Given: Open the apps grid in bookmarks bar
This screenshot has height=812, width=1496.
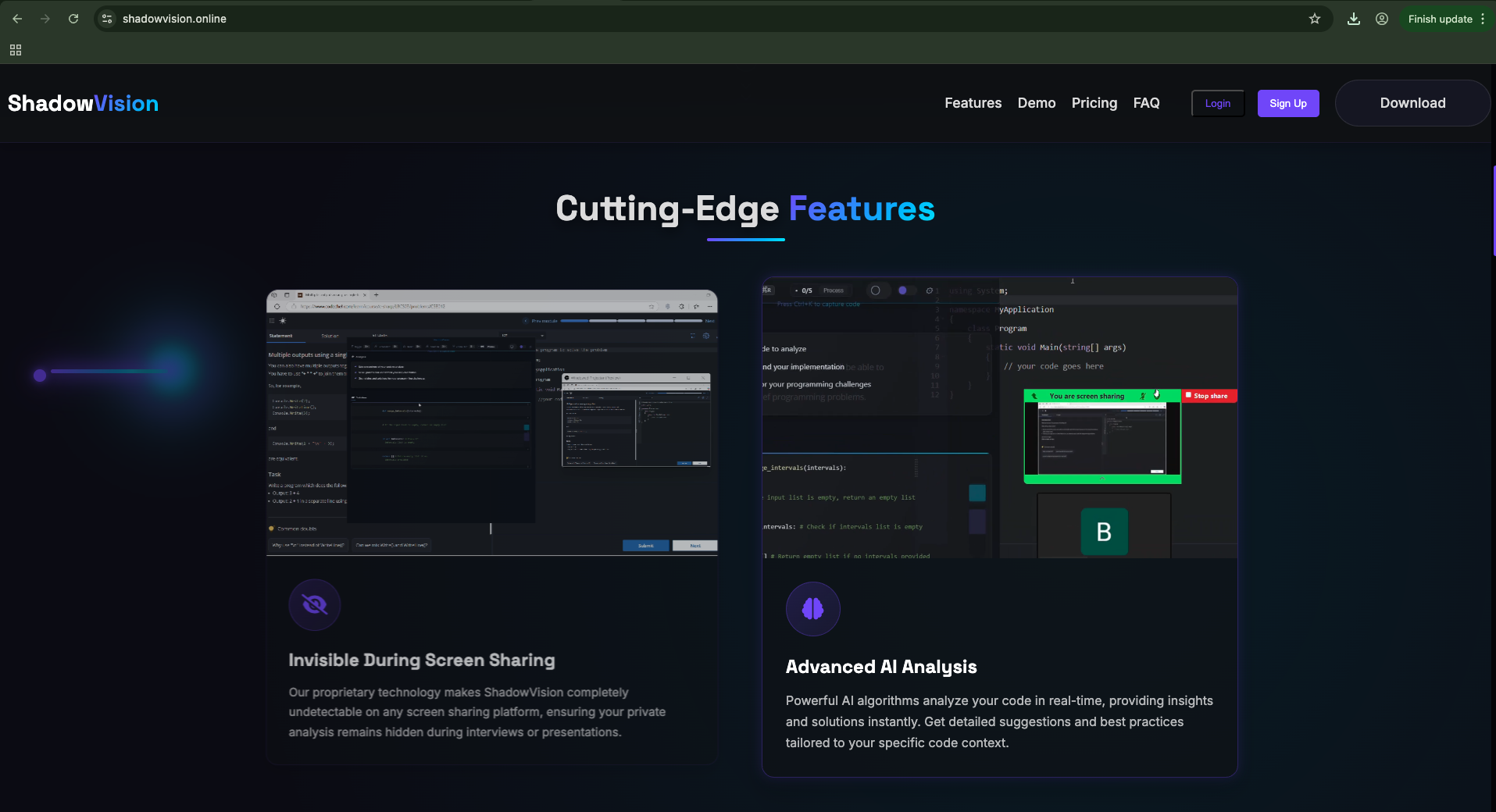Looking at the screenshot, I should (16, 50).
